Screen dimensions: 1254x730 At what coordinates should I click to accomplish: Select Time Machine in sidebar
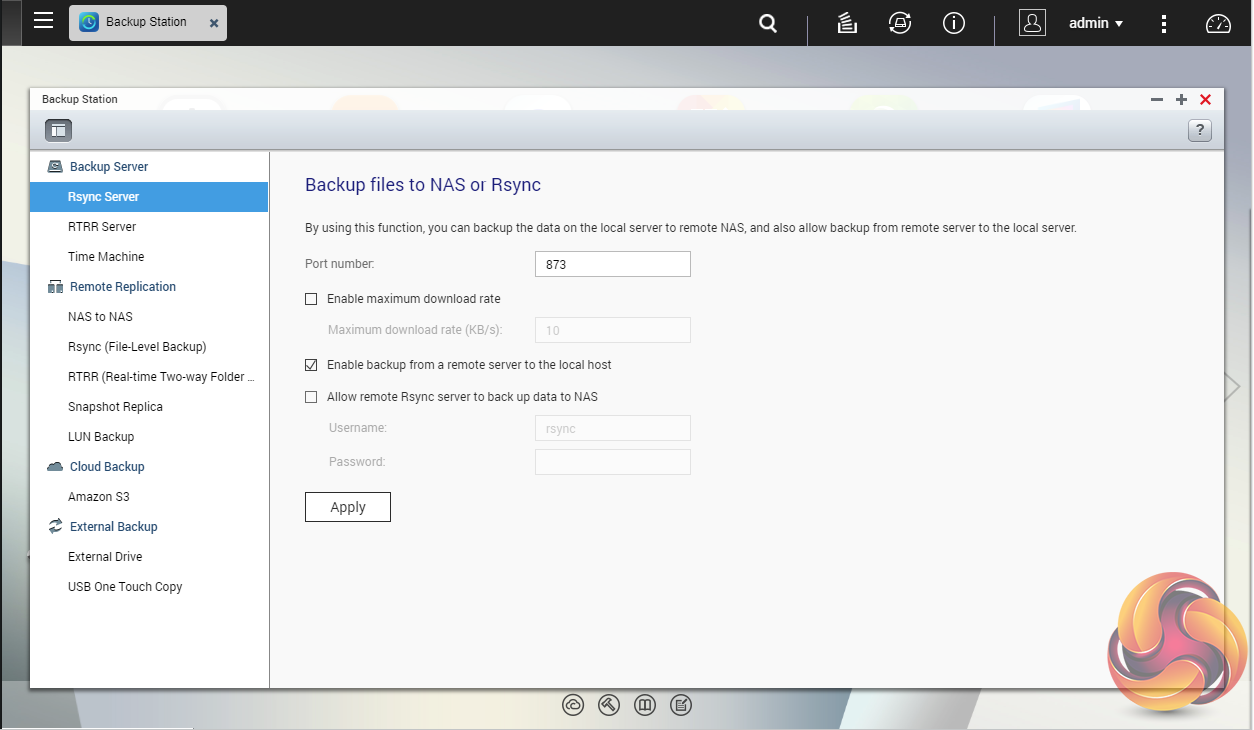click(106, 257)
